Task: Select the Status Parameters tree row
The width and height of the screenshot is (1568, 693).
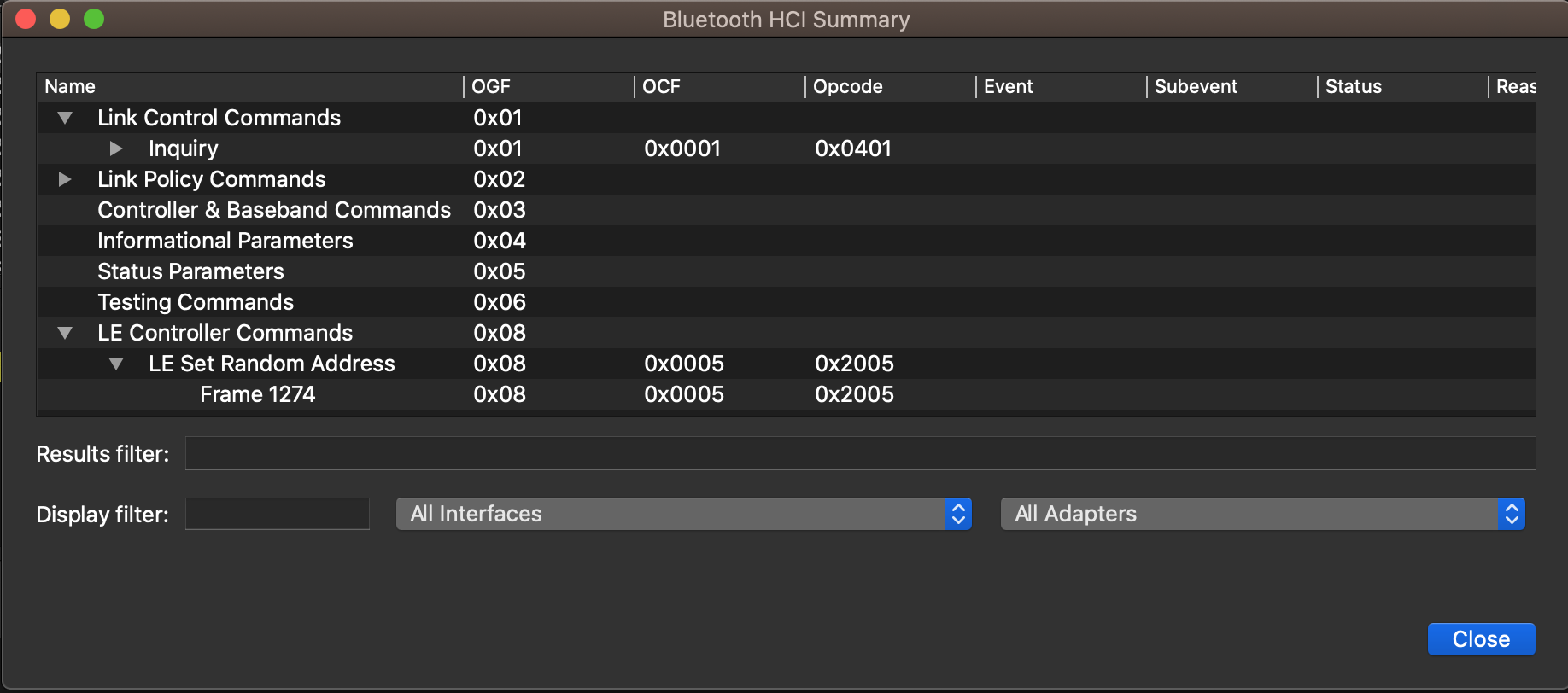Action: [x=190, y=271]
